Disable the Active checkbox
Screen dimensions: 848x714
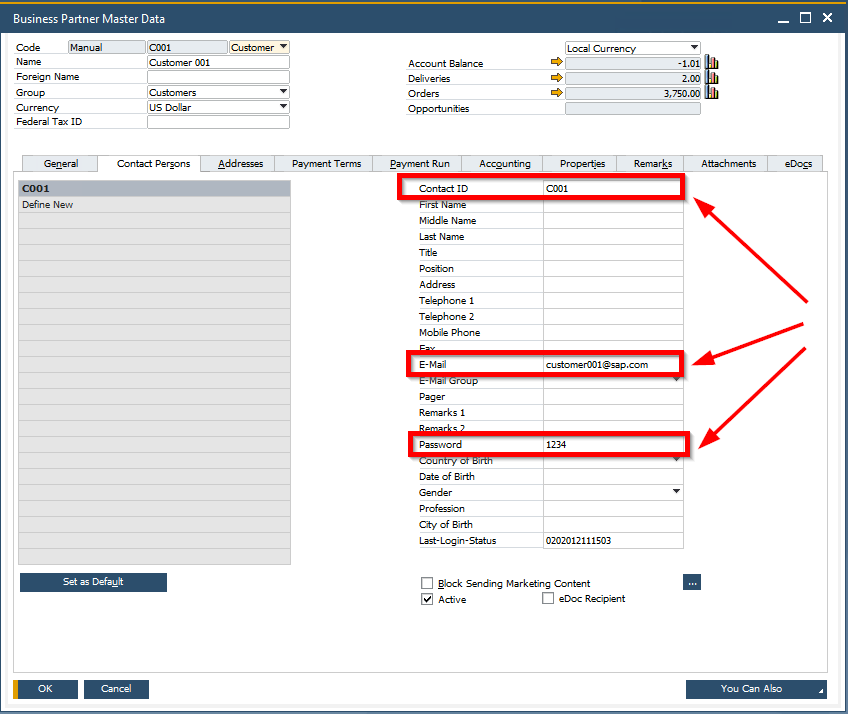pos(427,599)
